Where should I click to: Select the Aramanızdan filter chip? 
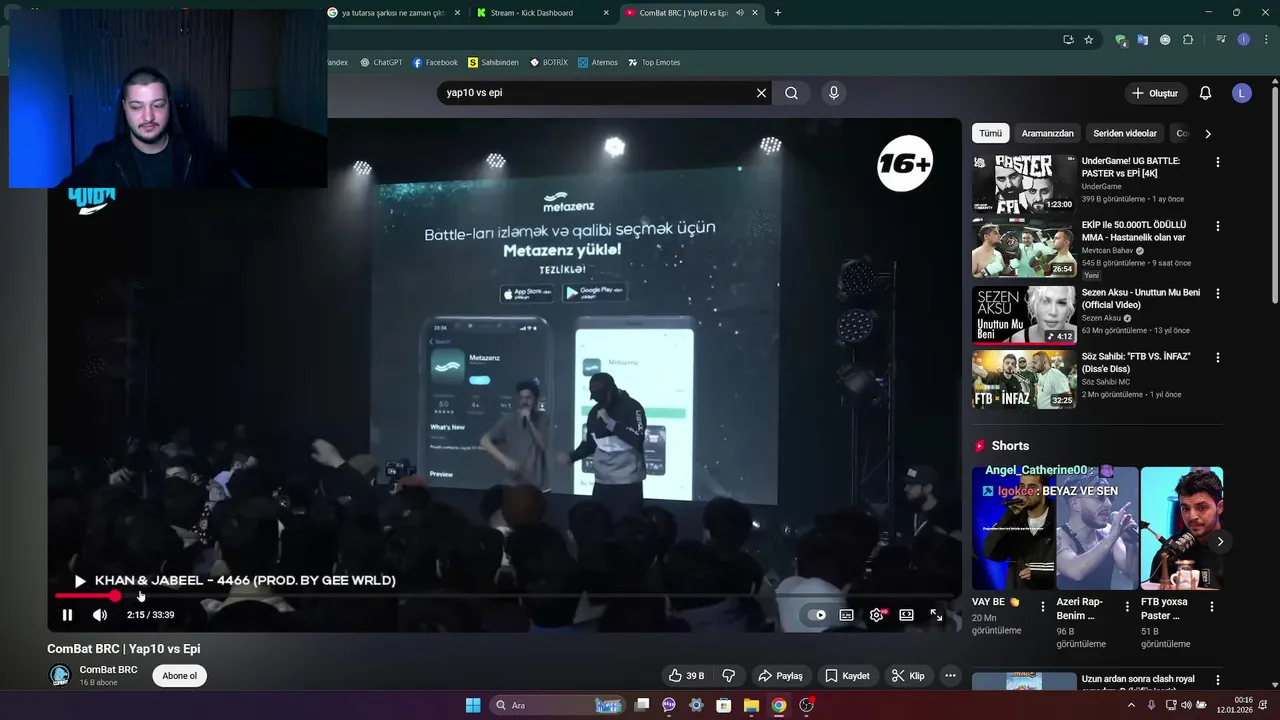click(1047, 133)
